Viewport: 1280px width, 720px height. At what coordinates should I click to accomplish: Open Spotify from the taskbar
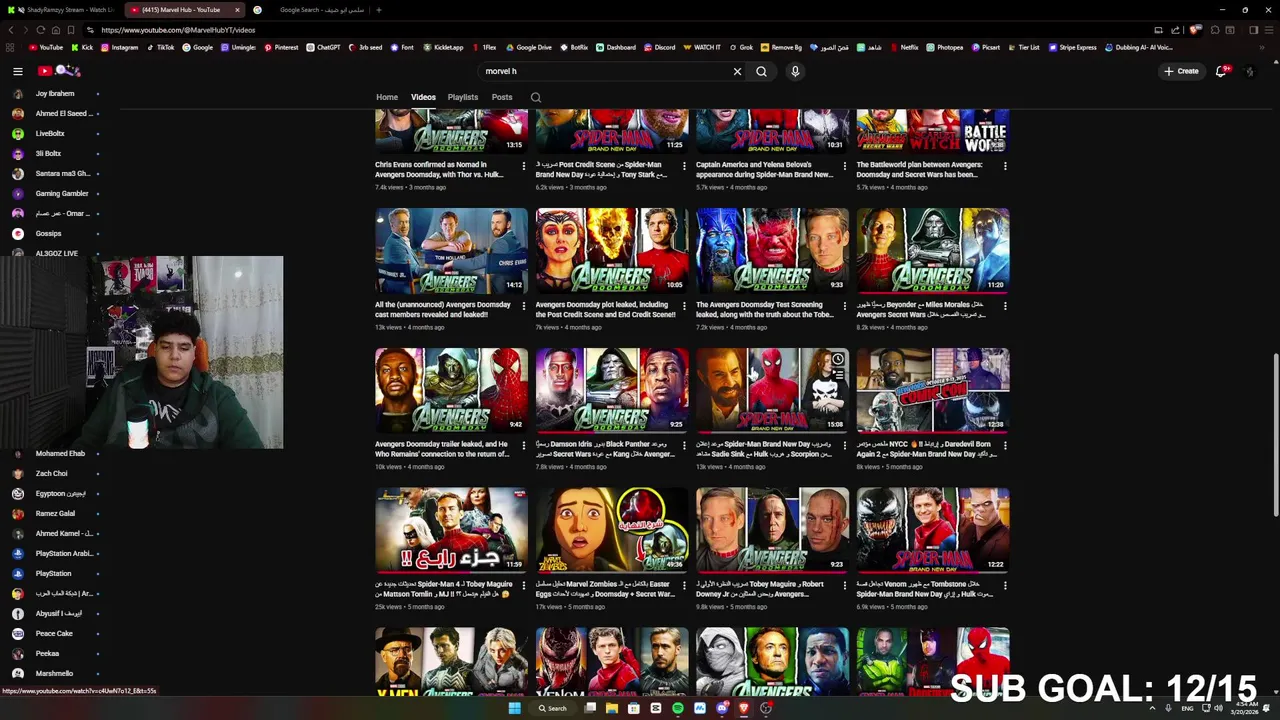678,708
